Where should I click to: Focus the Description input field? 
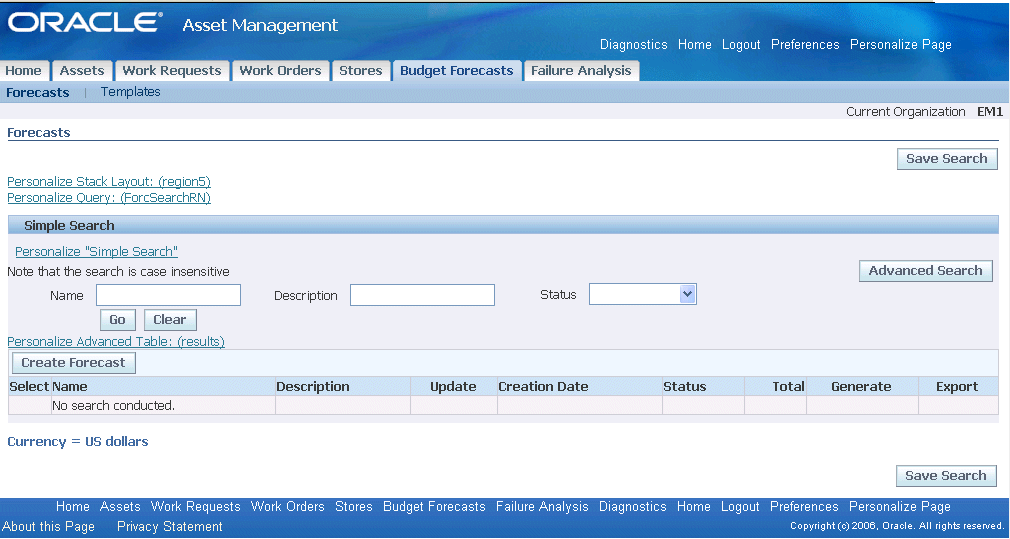click(422, 295)
